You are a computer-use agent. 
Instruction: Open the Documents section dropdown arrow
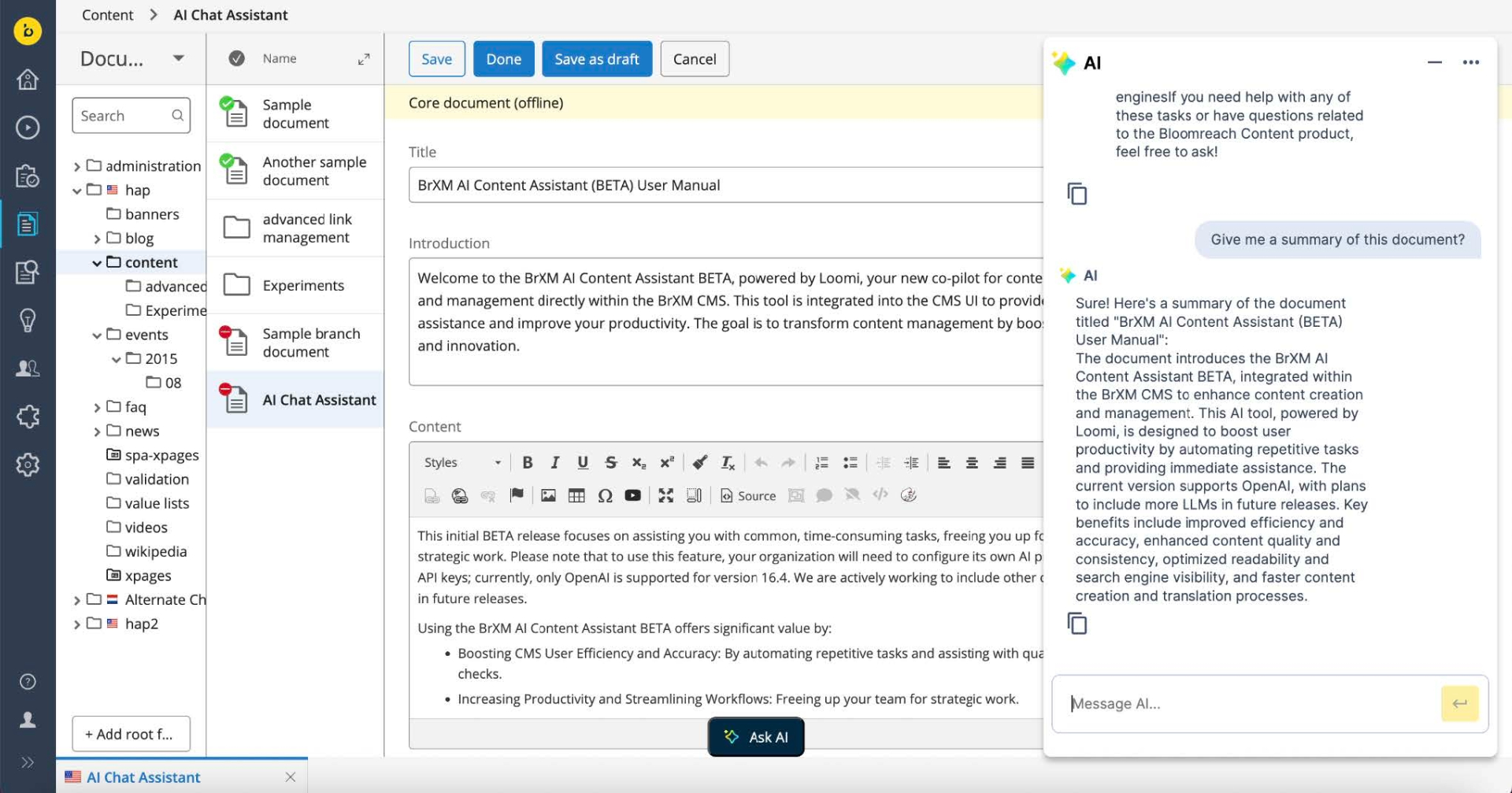[x=179, y=58]
